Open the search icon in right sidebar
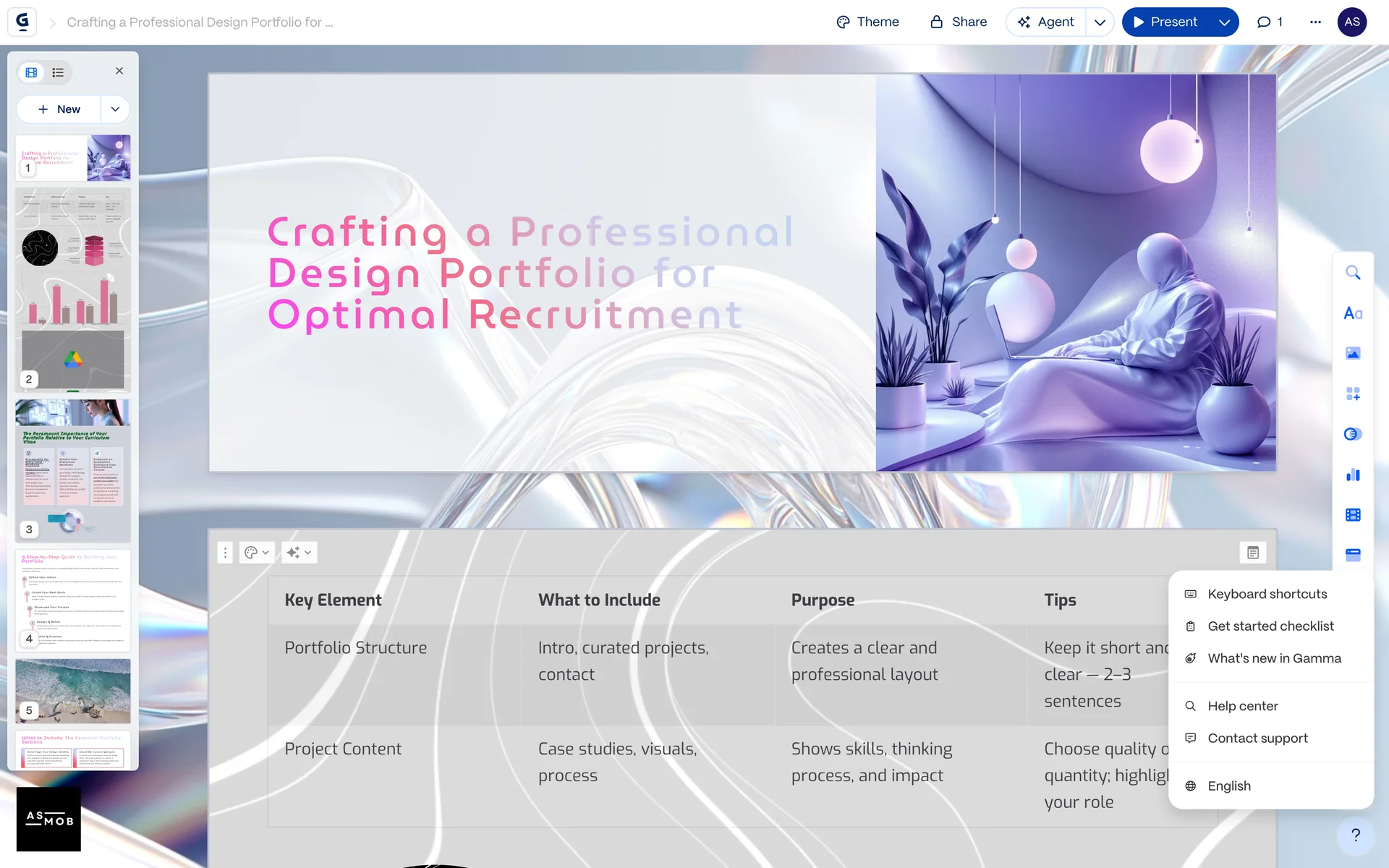Image resolution: width=1389 pixels, height=868 pixels. coord(1352,273)
